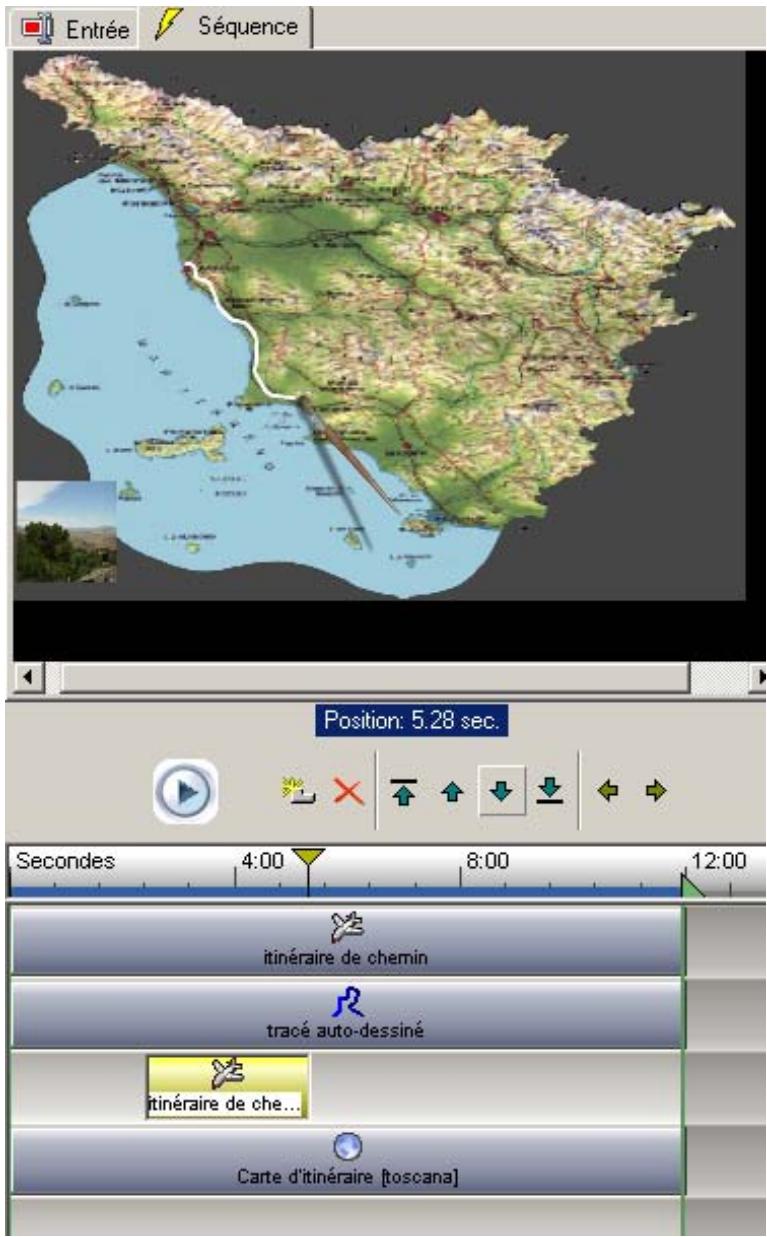Click the 8:00 mark on the timeline ruler
This screenshot has width=767, height=1237.
pos(489,860)
